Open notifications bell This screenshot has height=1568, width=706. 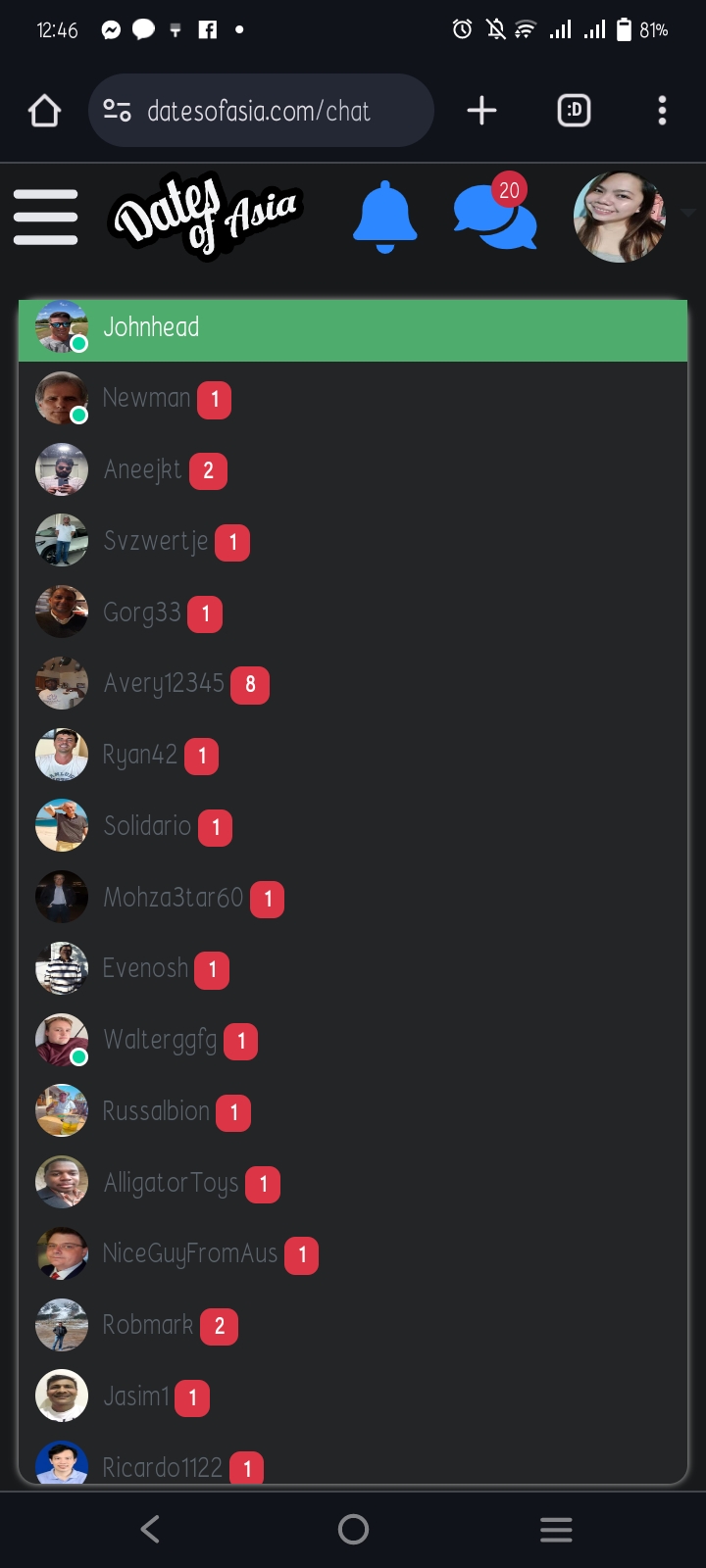coord(384,217)
